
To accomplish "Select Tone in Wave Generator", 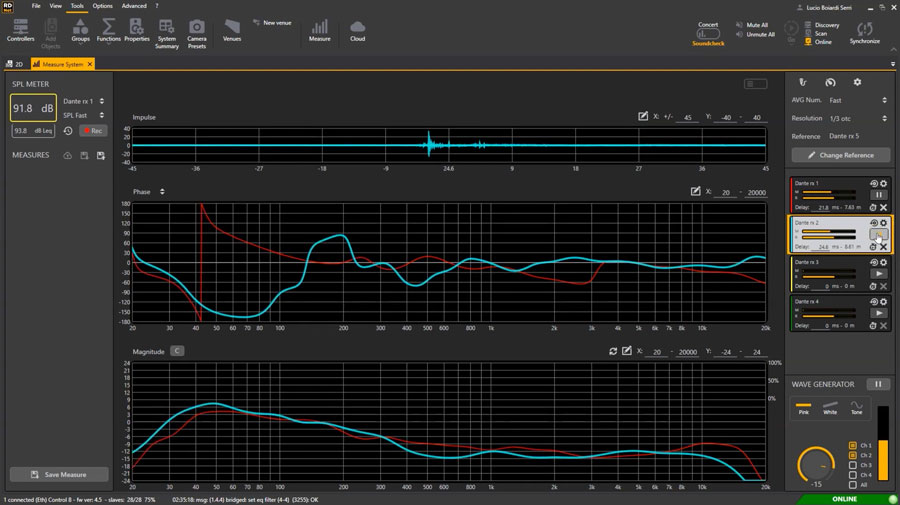I will [x=856, y=407].
